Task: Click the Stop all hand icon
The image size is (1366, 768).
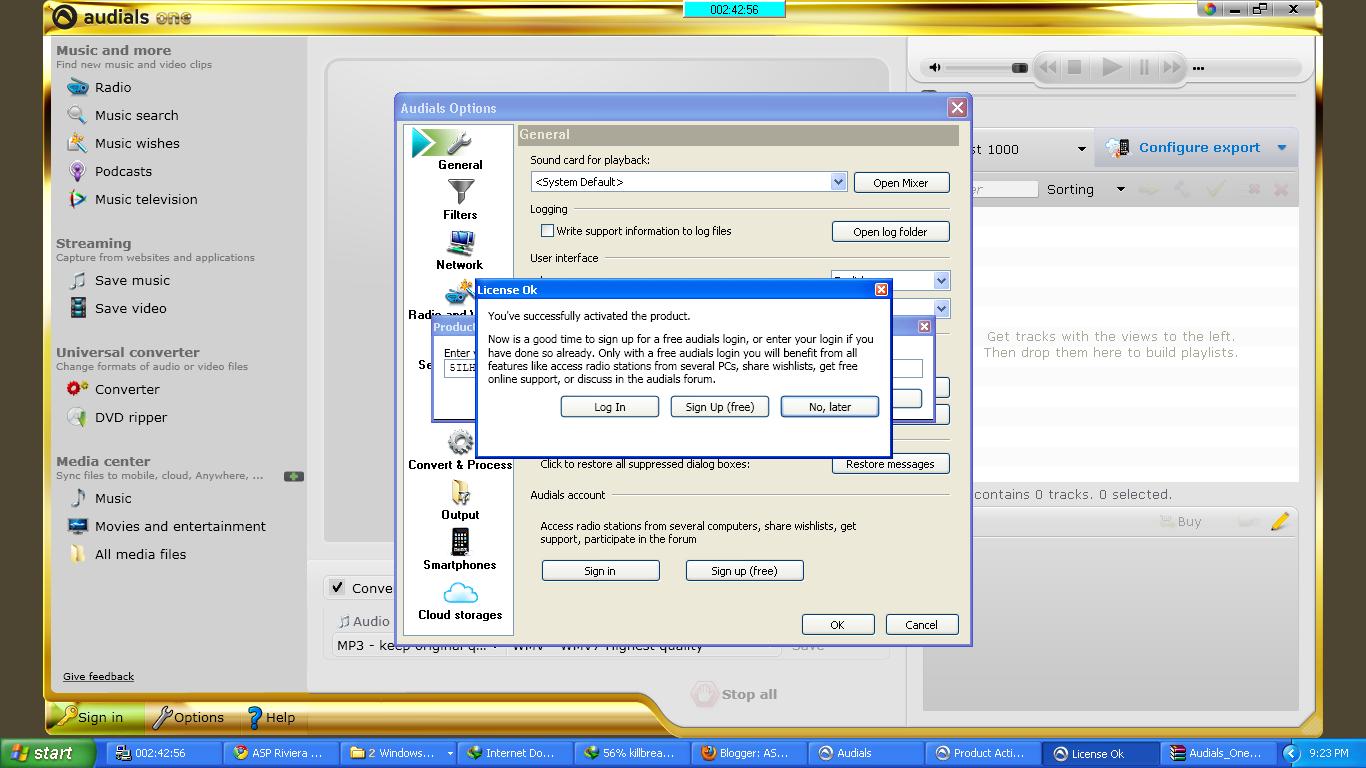Action: pos(705,694)
